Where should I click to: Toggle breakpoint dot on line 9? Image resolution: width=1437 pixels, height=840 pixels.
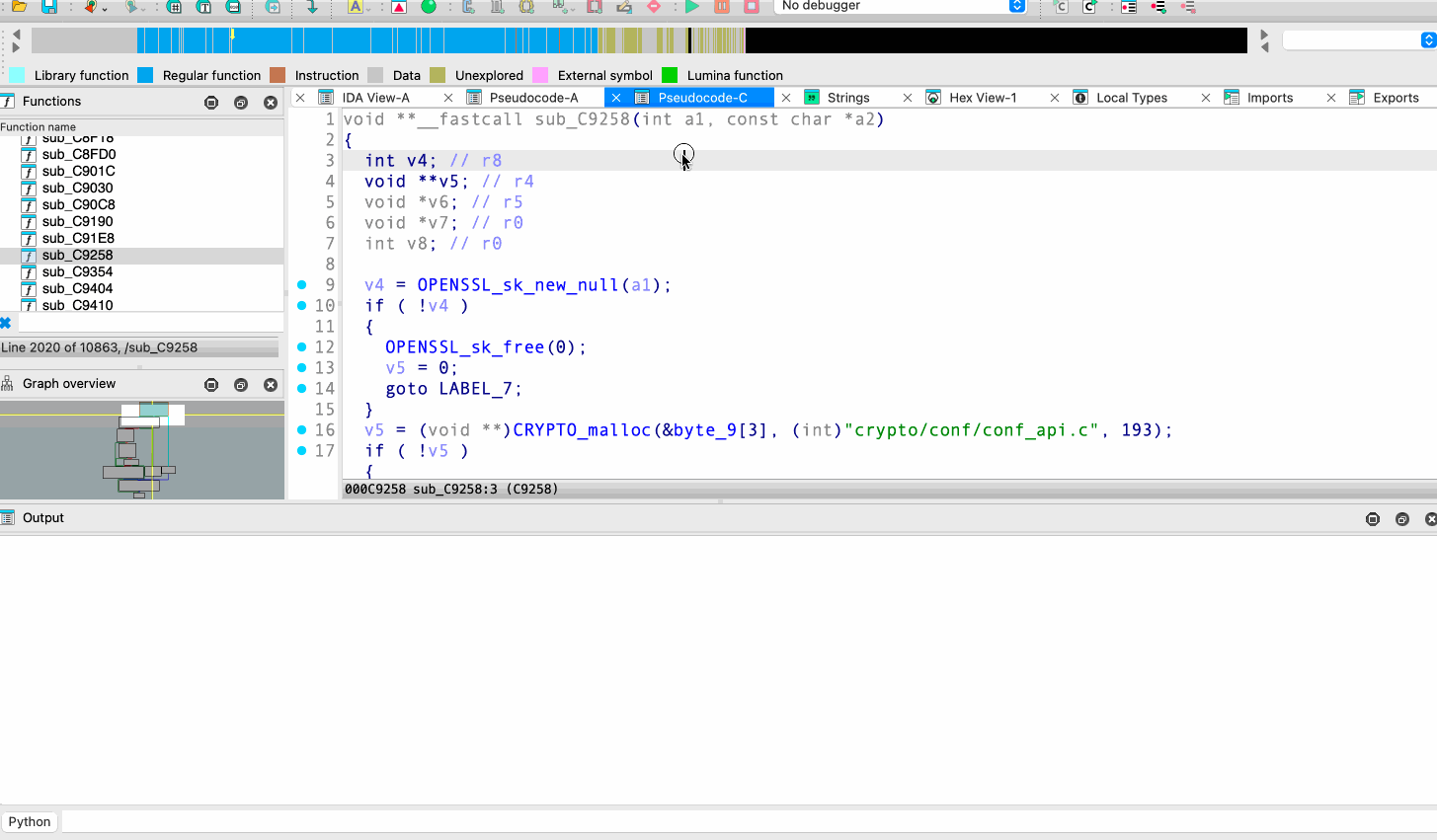[302, 285]
